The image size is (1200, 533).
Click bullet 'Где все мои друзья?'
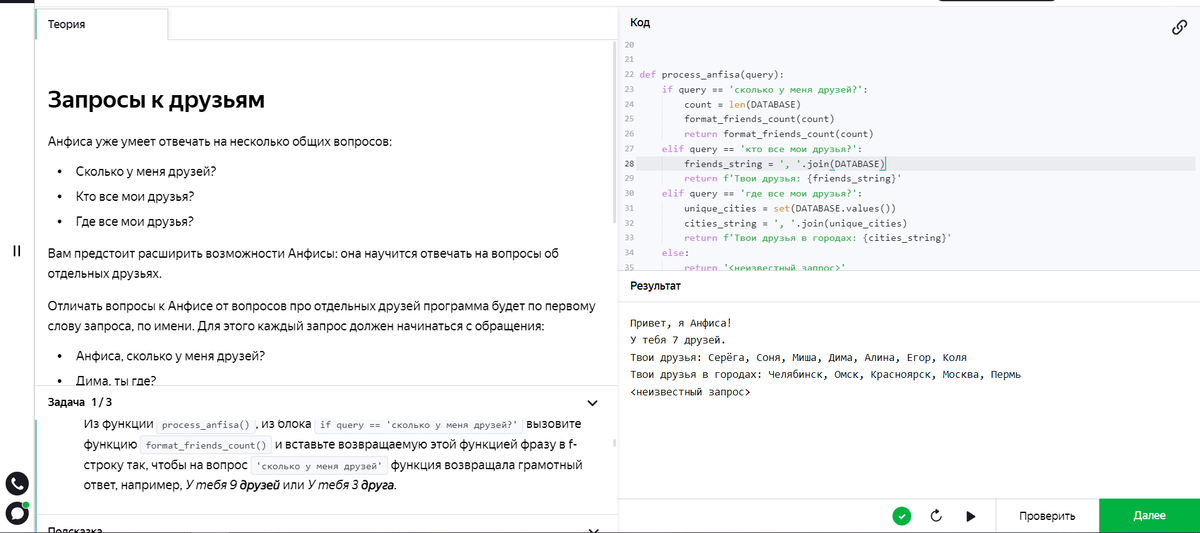tap(134, 221)
